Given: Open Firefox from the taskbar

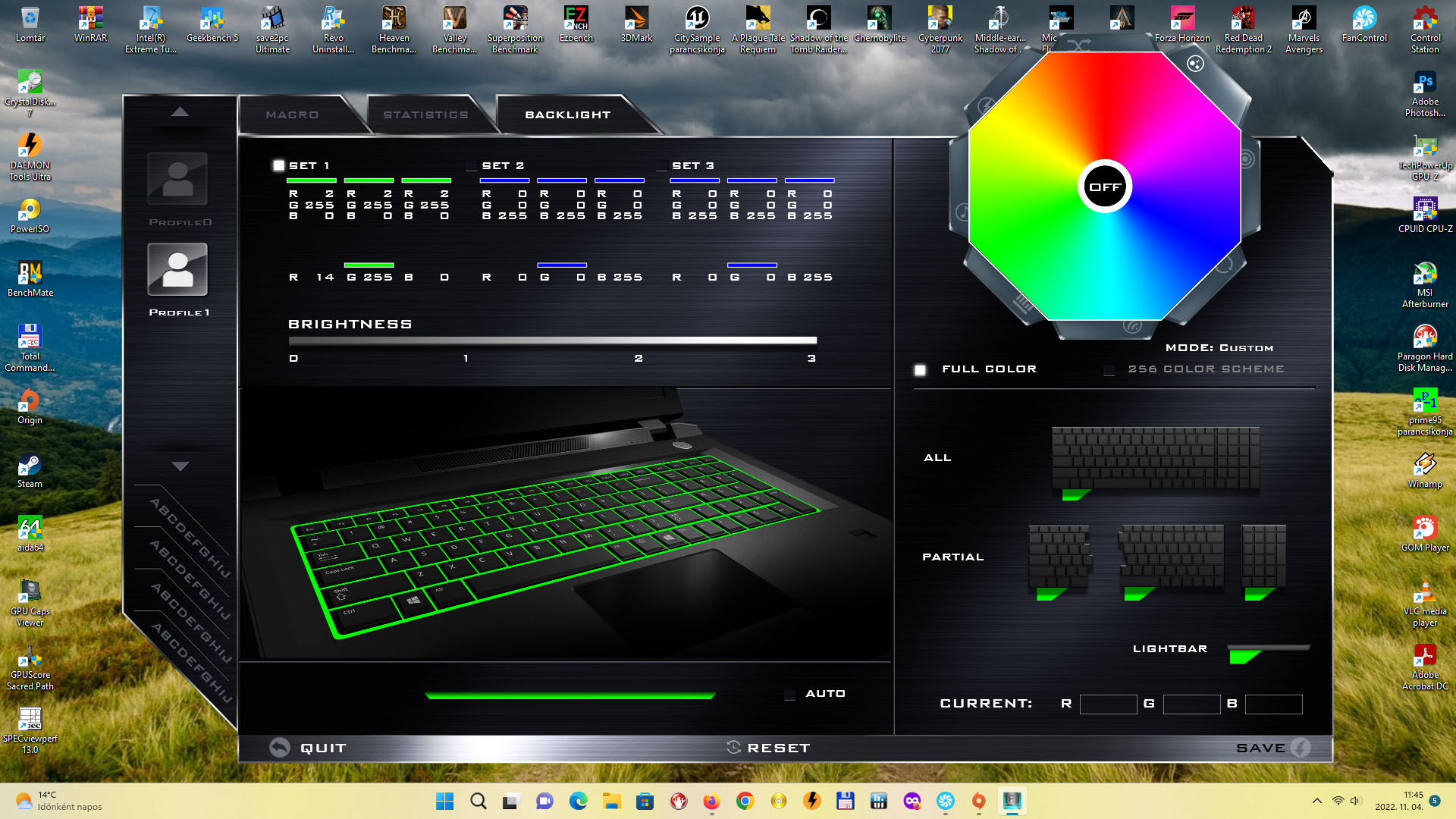Looking at the screenshot, I should click(711, 801).
